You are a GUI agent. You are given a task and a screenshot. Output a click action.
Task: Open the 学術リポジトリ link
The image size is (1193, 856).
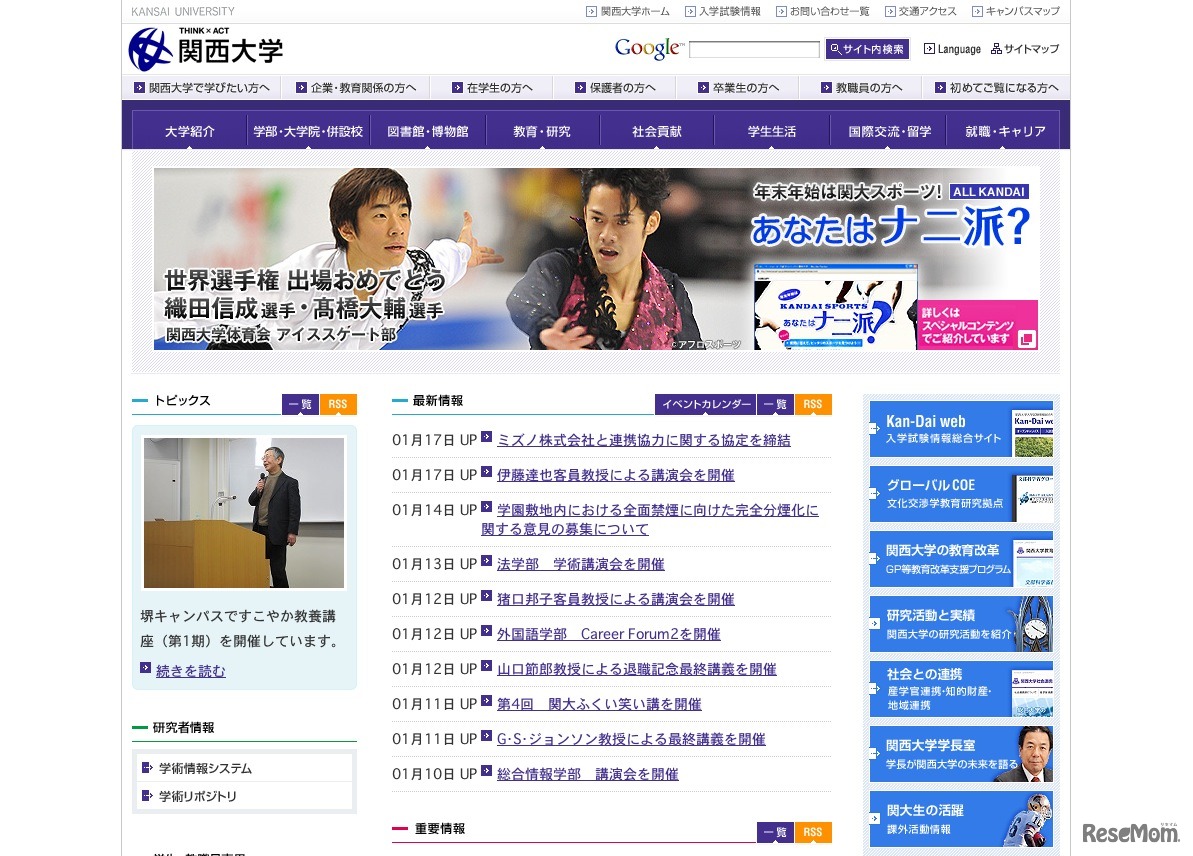[197, 796]
